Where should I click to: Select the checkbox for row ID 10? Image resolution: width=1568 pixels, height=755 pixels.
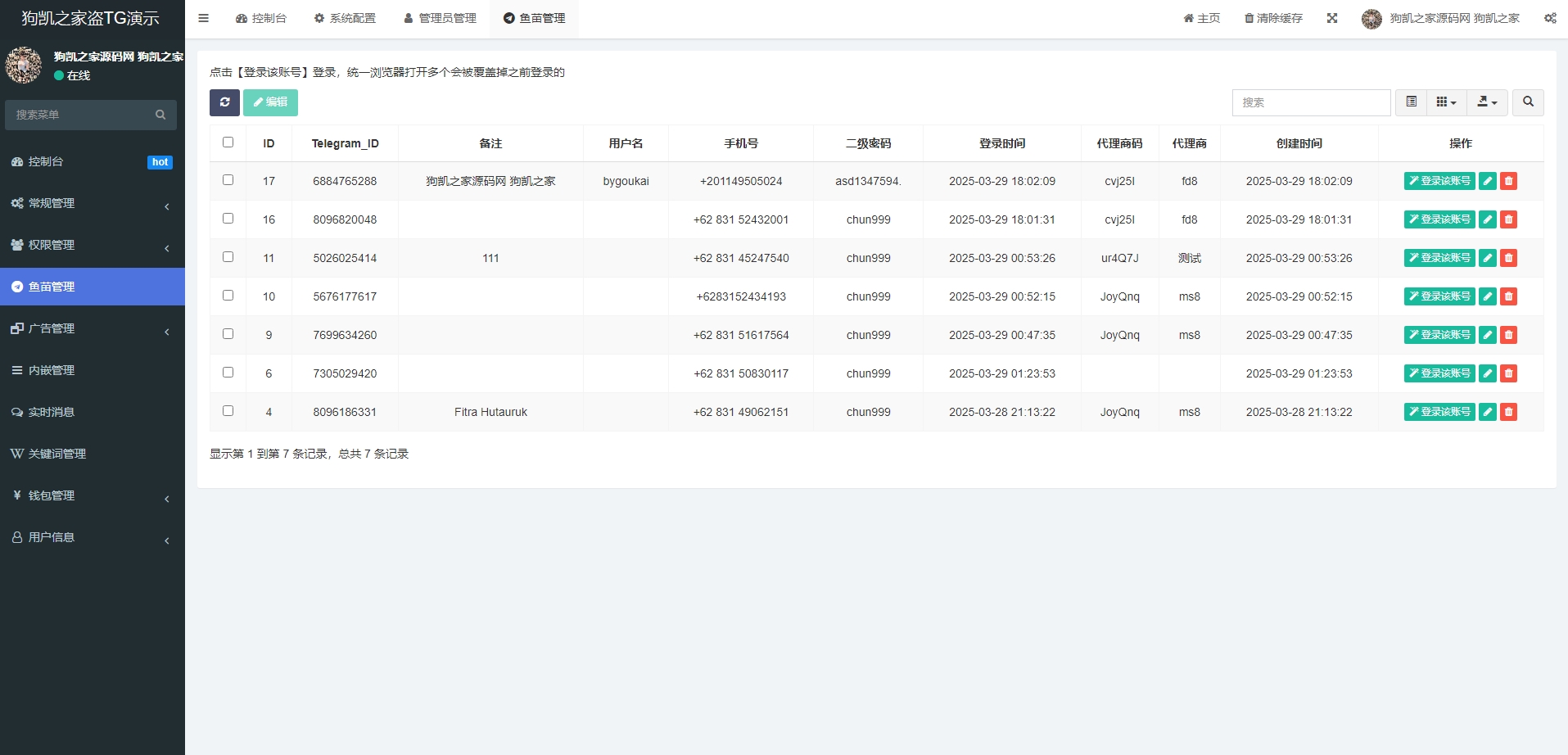228,296
